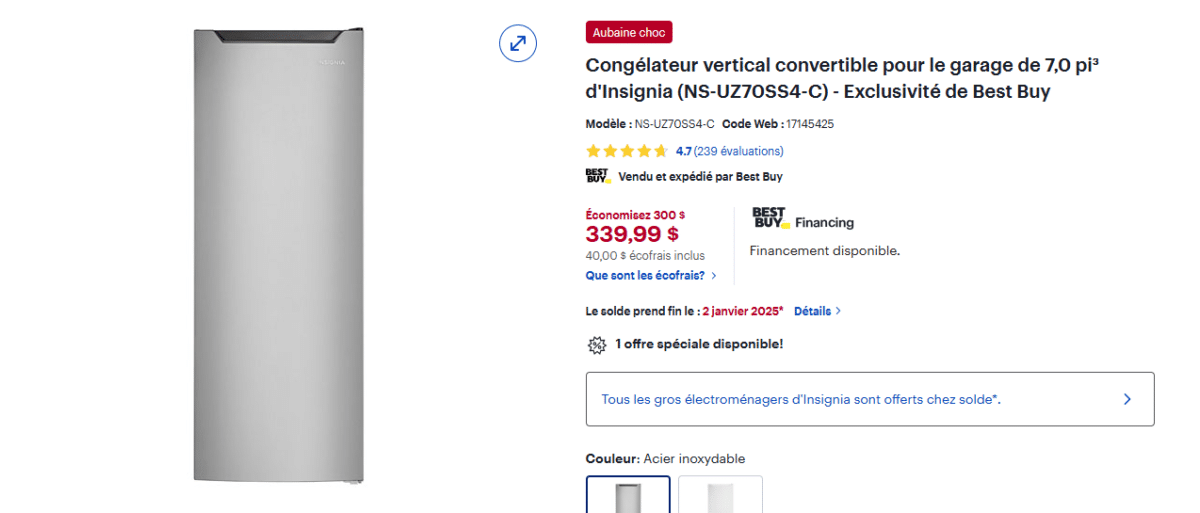Select the white color swatch
This screenshot has width=1200, height=513.
pos(720,496)
